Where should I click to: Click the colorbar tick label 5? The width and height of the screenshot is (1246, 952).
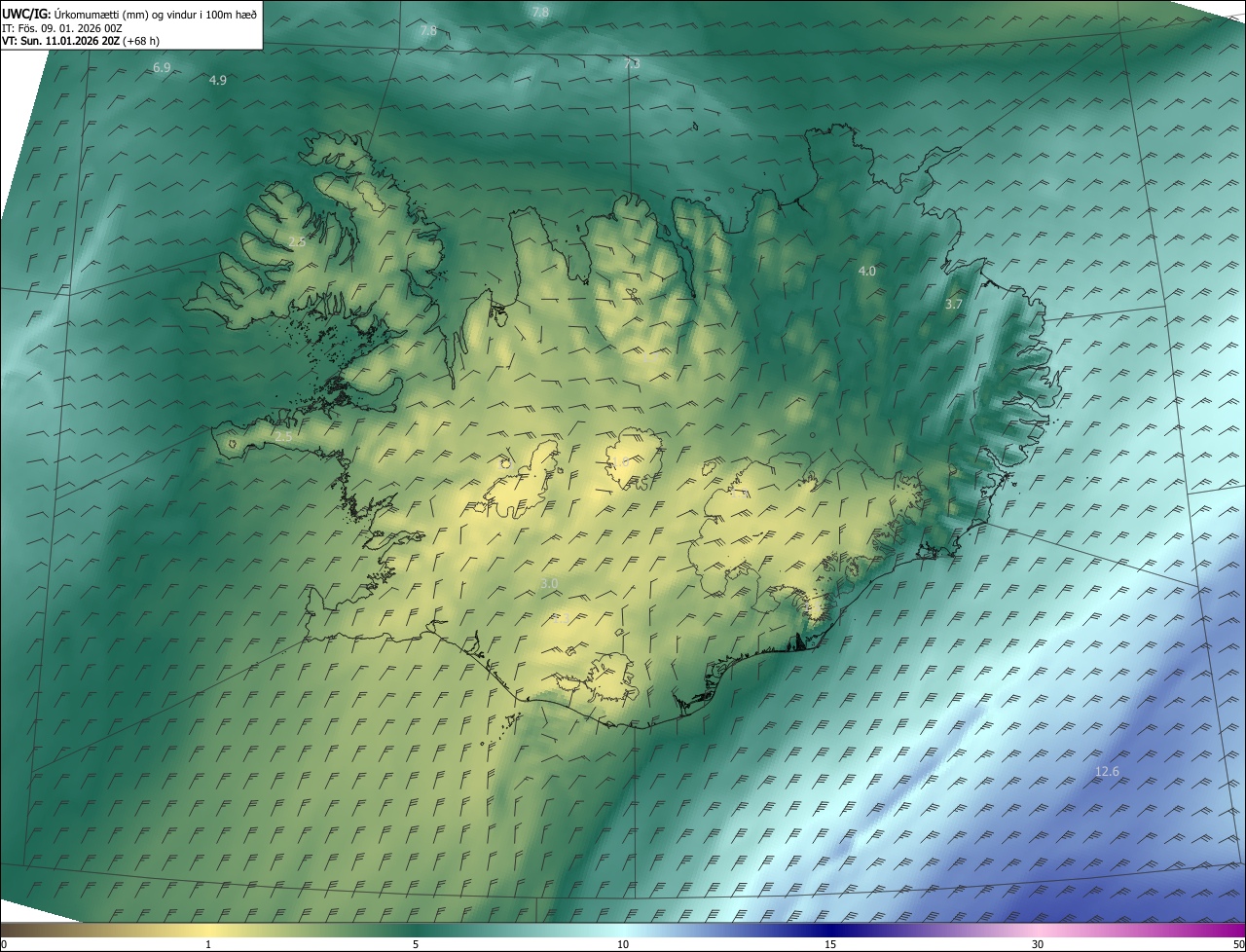416,944
